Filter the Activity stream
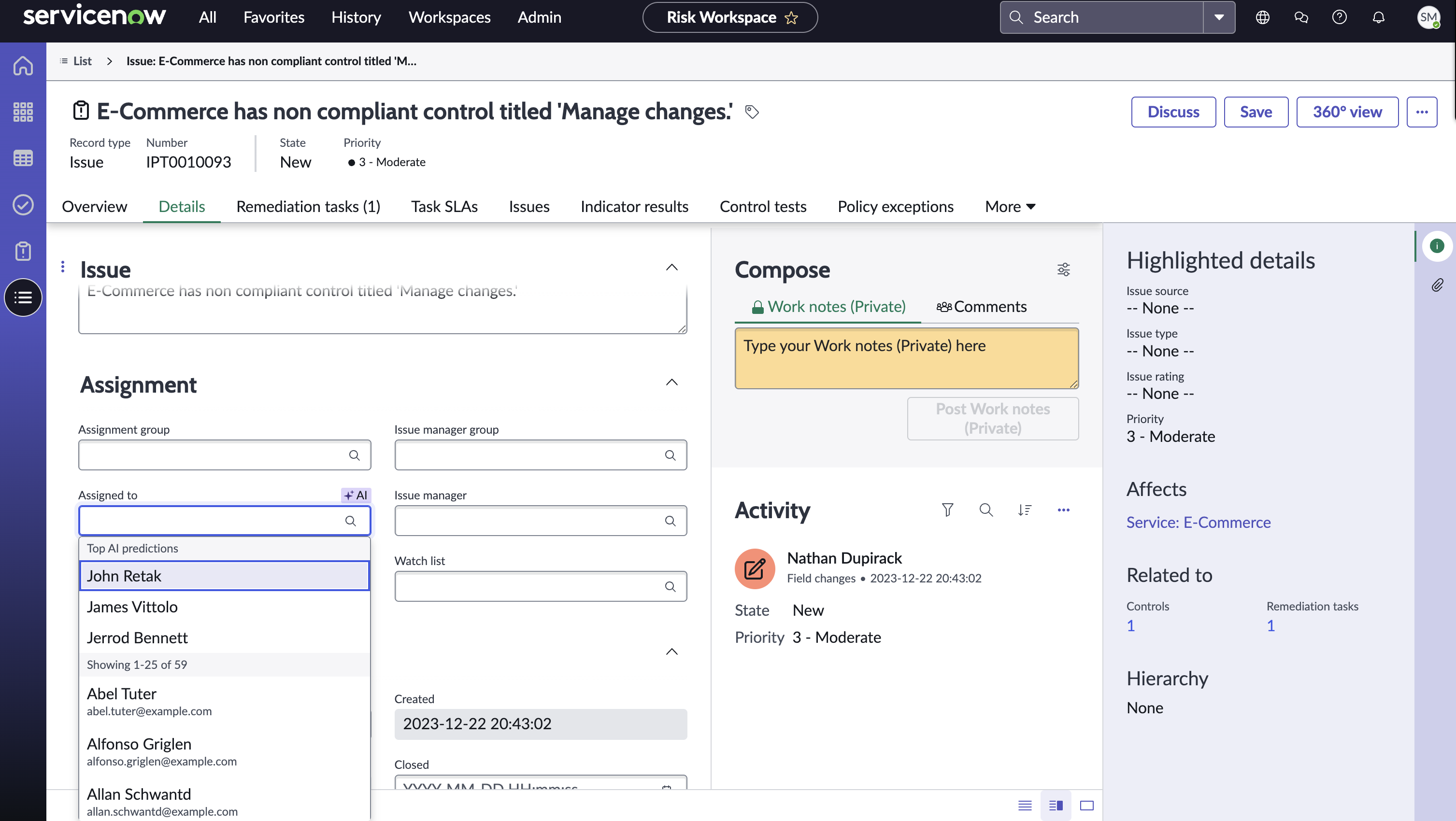This screenshot has width=1456, height=821. pyautogui.click(x=948, y=510)
